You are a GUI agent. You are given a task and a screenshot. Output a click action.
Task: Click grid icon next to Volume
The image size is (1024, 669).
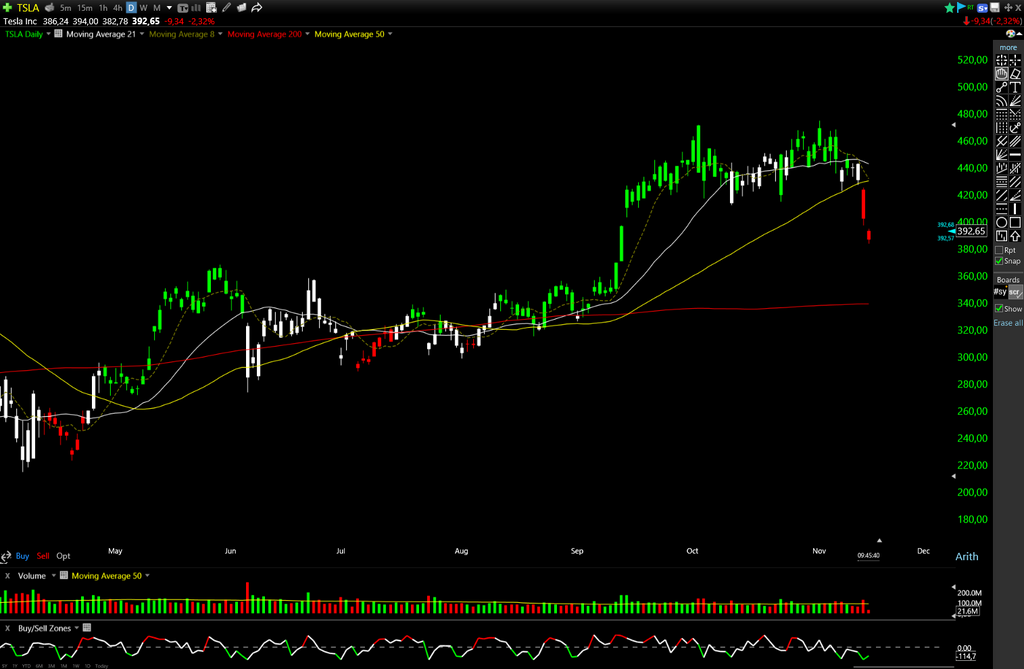pos(63,576)
